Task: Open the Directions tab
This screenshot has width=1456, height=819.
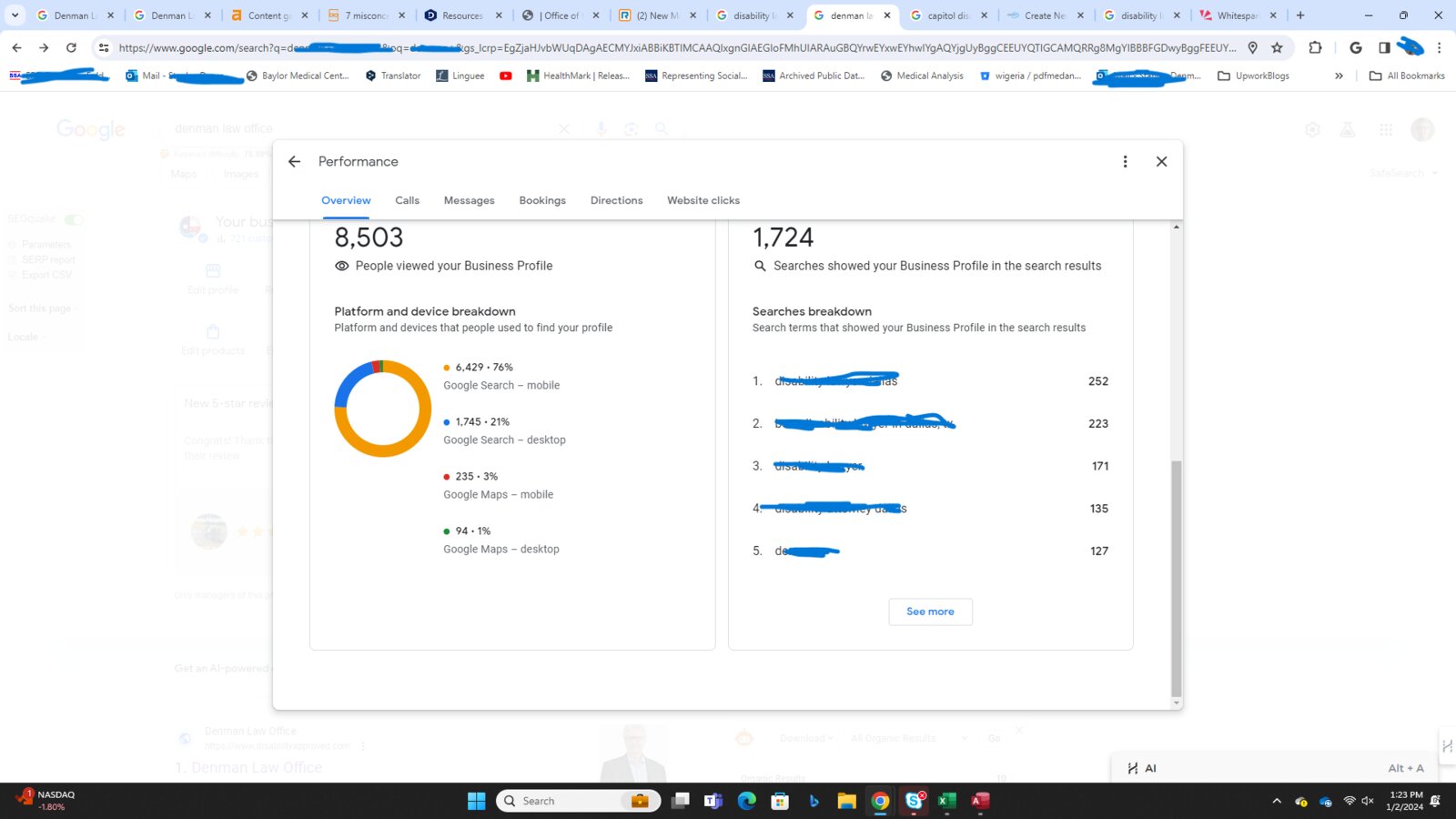Action: point(616,200)
